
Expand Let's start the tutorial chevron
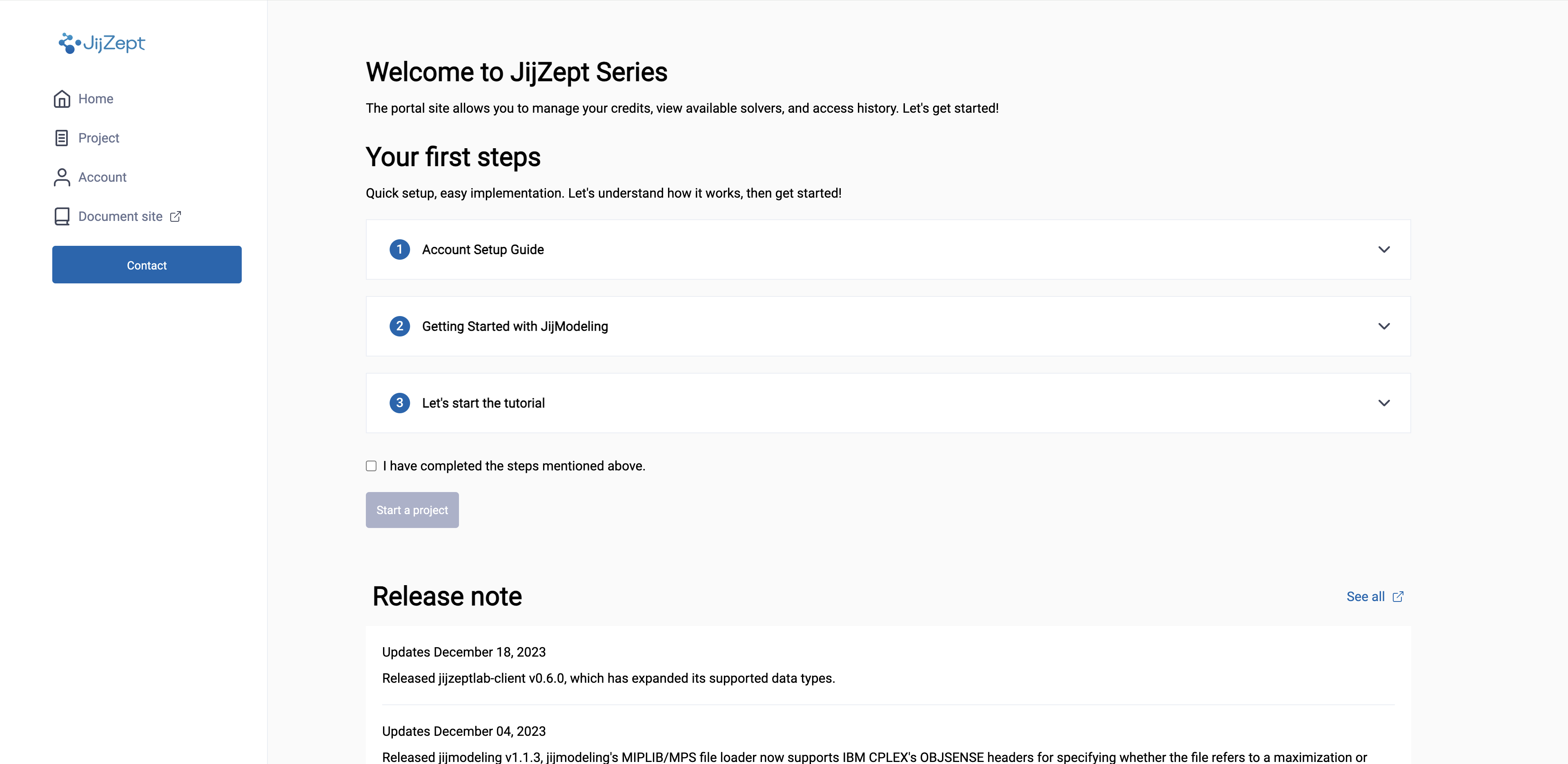click(1383, 403)
